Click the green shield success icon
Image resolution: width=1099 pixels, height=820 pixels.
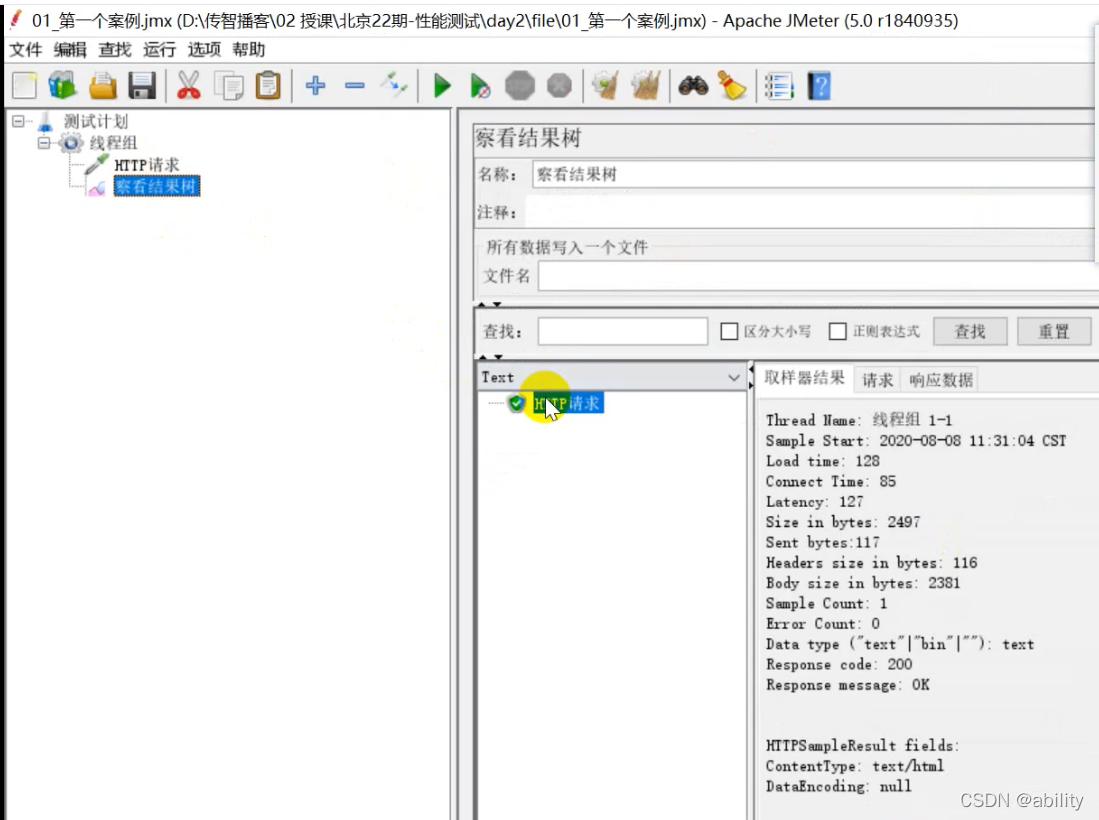[x=517, y=403]
